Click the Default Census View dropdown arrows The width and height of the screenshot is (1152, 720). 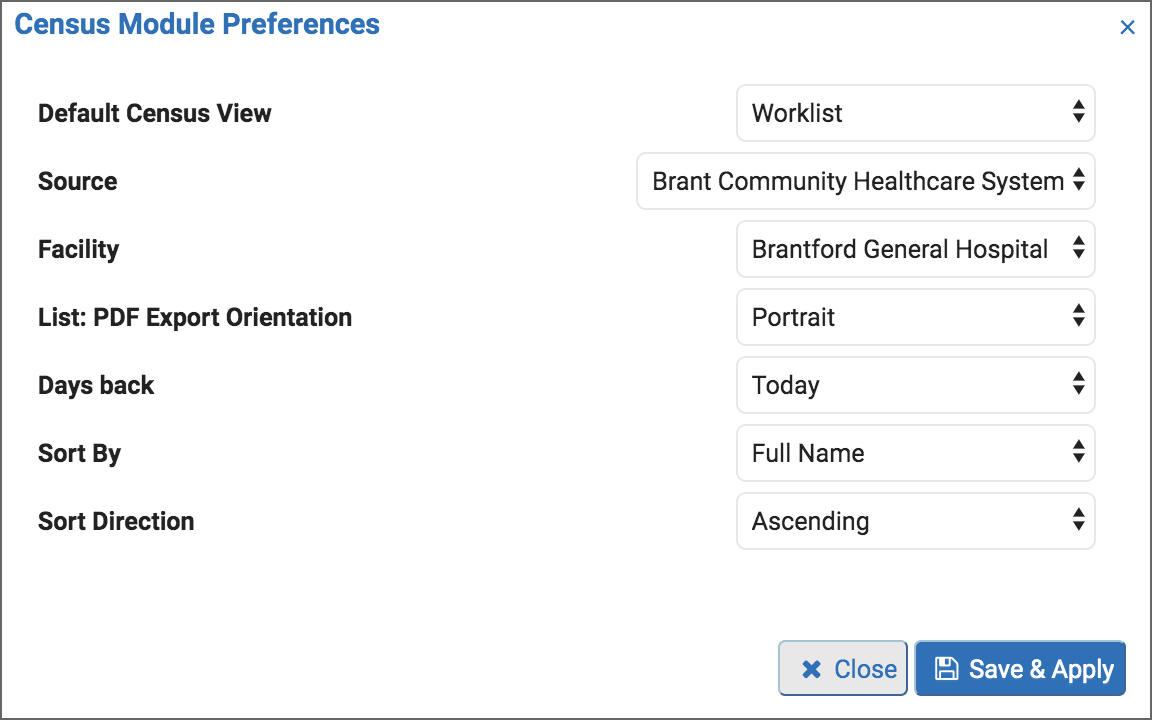coord(1079,112)
